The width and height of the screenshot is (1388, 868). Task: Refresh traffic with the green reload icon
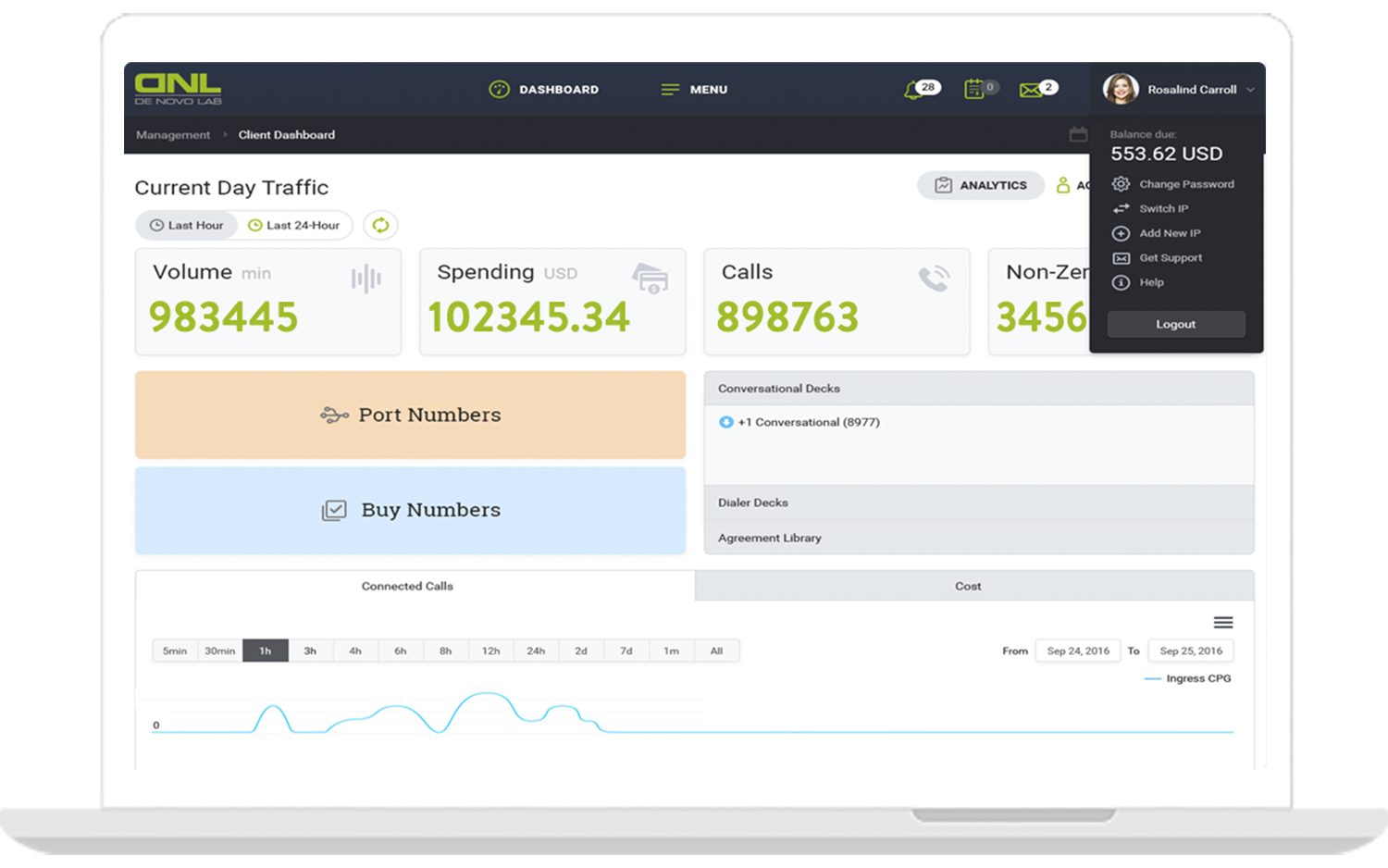click(x=380, y=225)
